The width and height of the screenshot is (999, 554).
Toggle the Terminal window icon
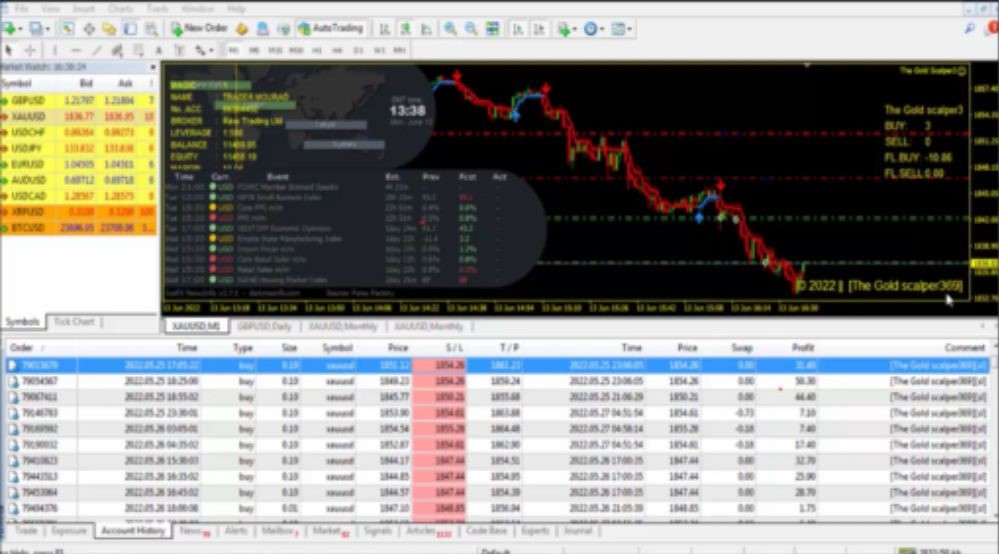(131, 29)
